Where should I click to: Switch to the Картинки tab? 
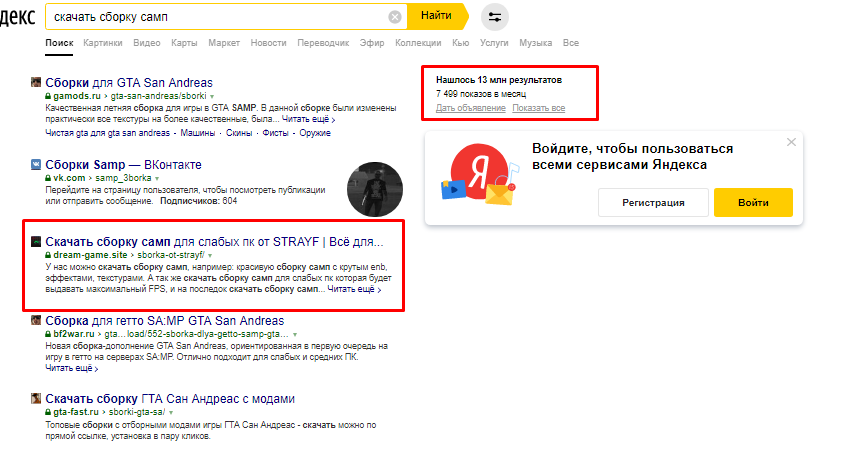point(103,43)
